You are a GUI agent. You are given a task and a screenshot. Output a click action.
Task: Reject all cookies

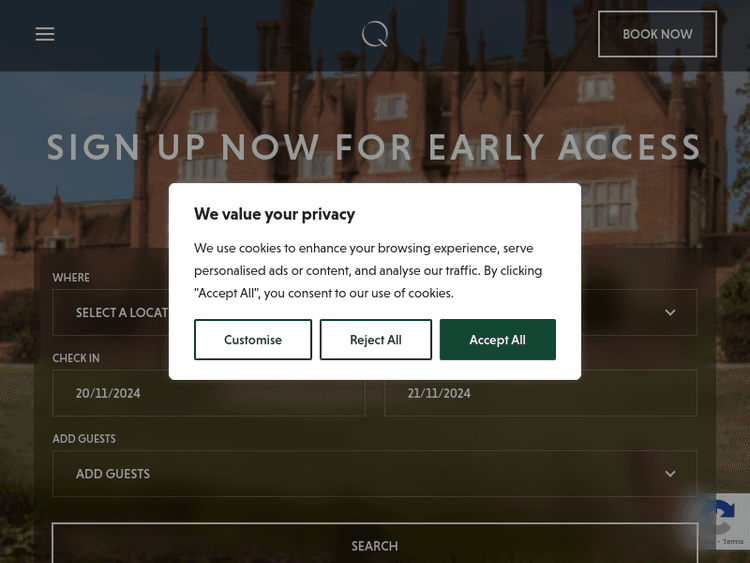(x=375, y=340)
